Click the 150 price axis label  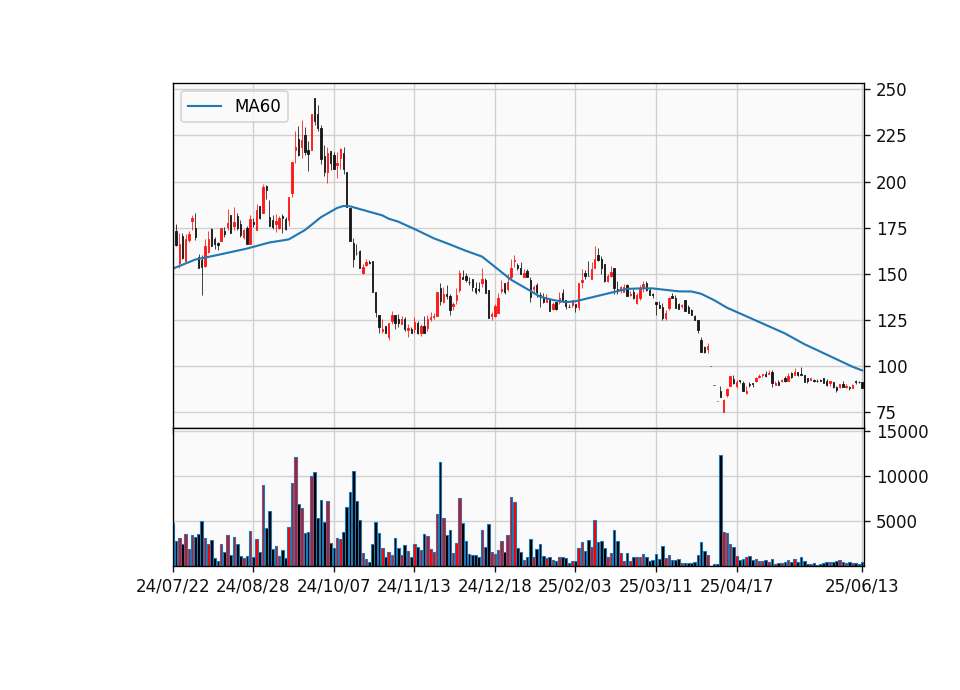[891, 275]
